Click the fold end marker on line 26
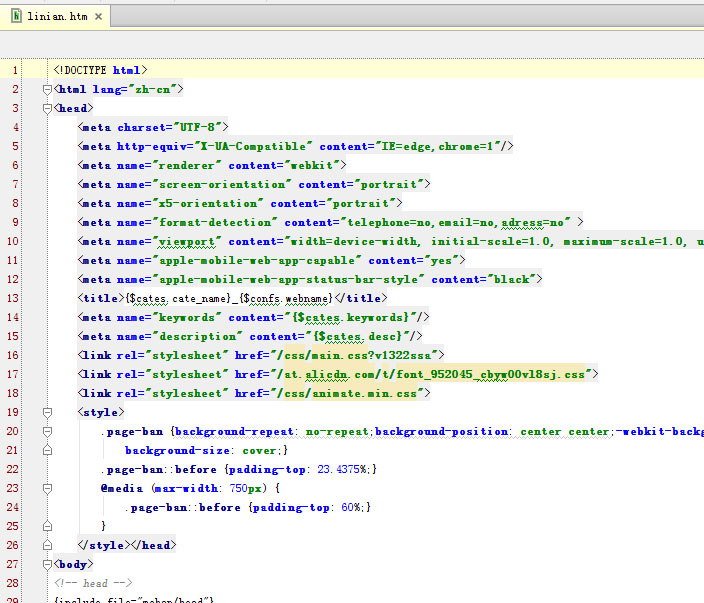Image resolution: width=704 pixels, height=603 pixels. click(47, 545)
